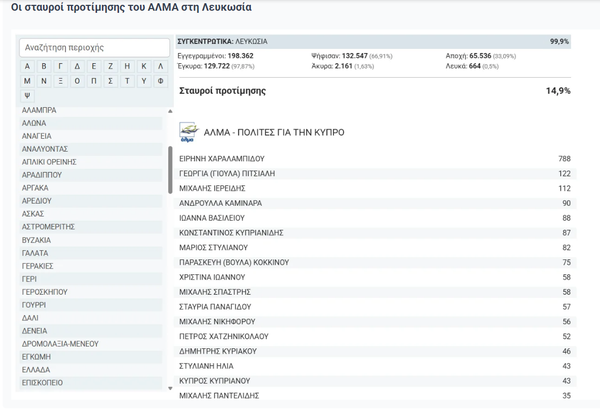
Task: Filter areas by letter Υ
Action: [x=144, y=81]
